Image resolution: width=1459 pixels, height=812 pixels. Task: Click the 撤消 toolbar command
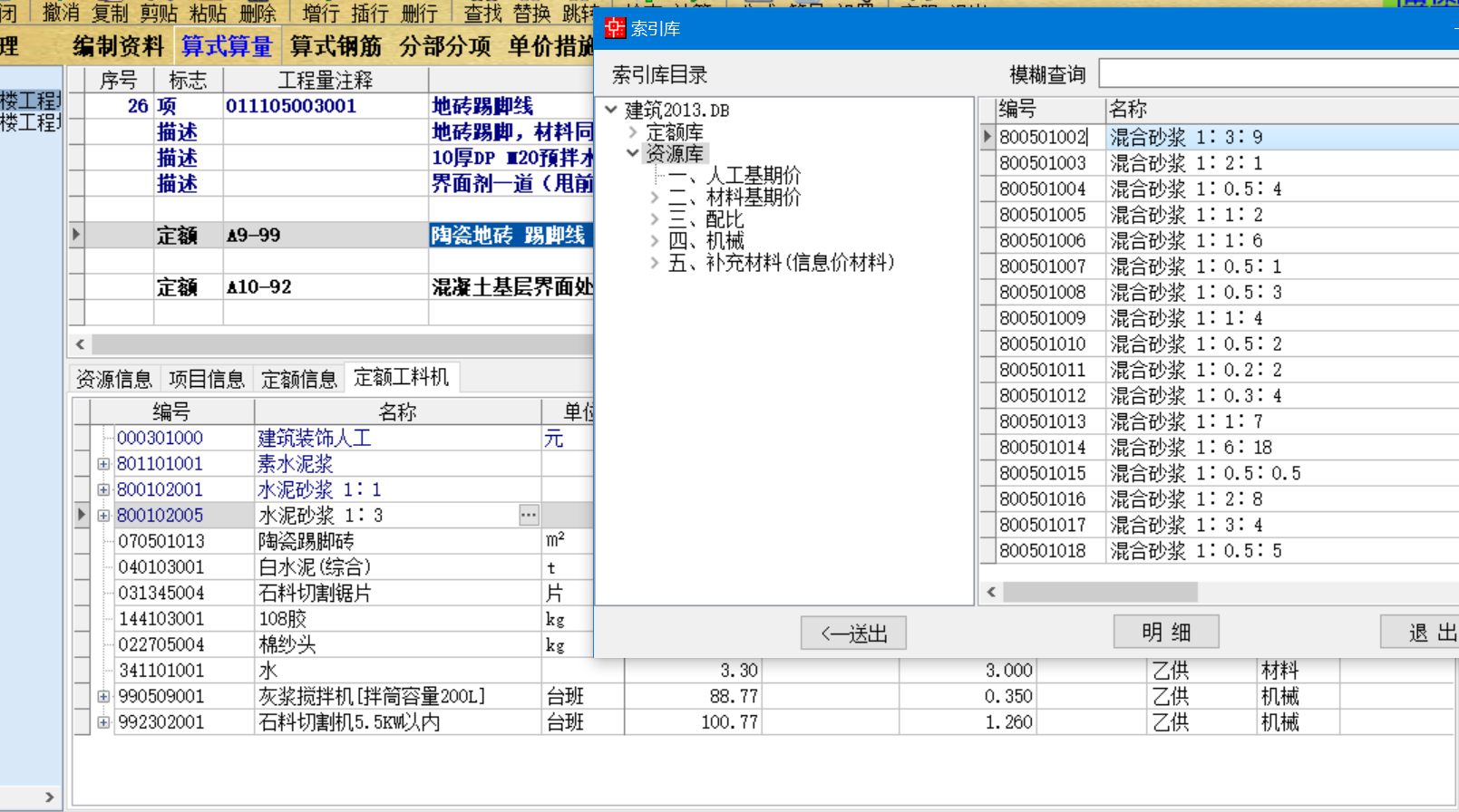click(x=62, y=13)
